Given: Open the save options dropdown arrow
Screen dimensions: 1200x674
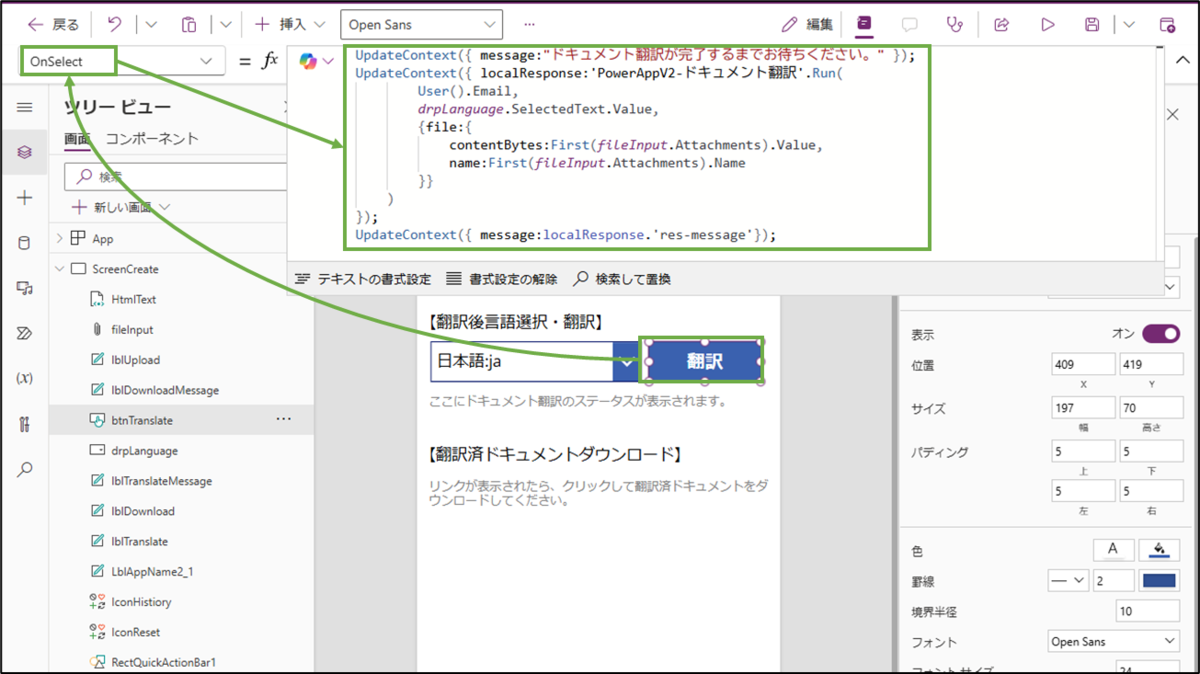Looking at the screenshot, I should tap(1129, 24).
